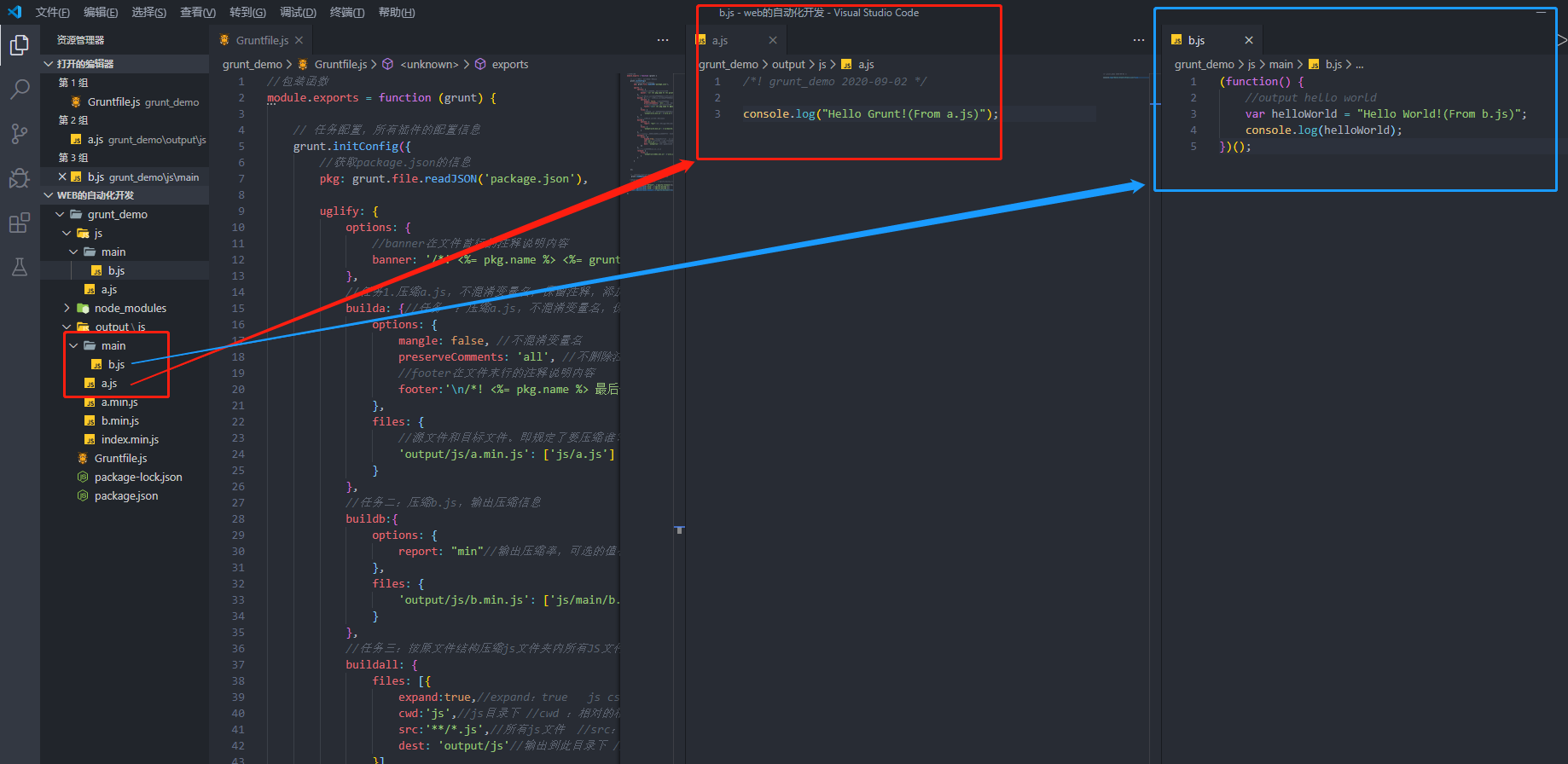The height and width of the screenshot is (764, 1568).
Task: Open the 调试(D) menu
Action: [x=298, y=12]
